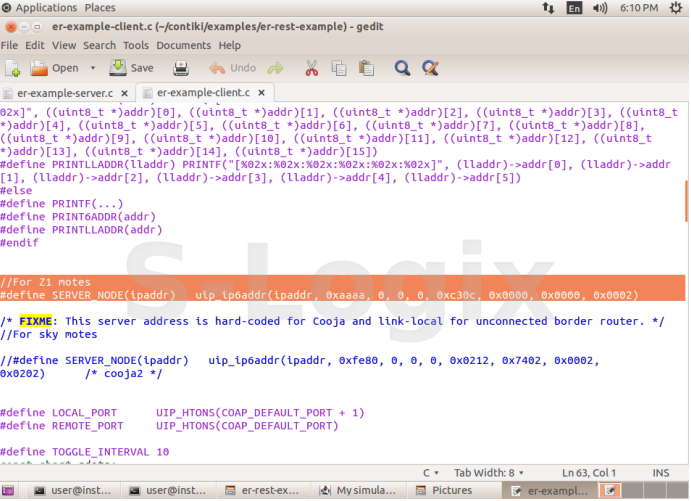691x501 pixels.
Task: Open the Documents menu
Action: (183, 45)
